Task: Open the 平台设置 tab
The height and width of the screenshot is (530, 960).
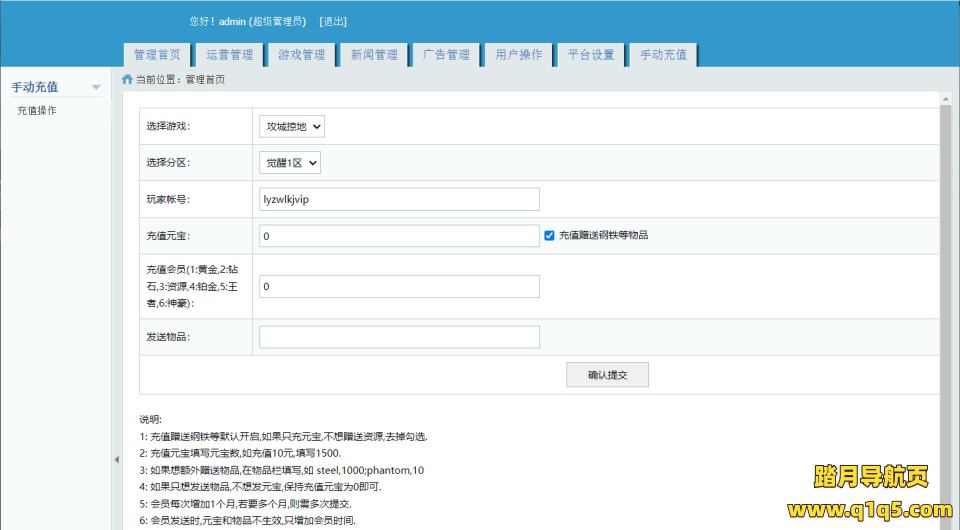Action: (591, 55)
